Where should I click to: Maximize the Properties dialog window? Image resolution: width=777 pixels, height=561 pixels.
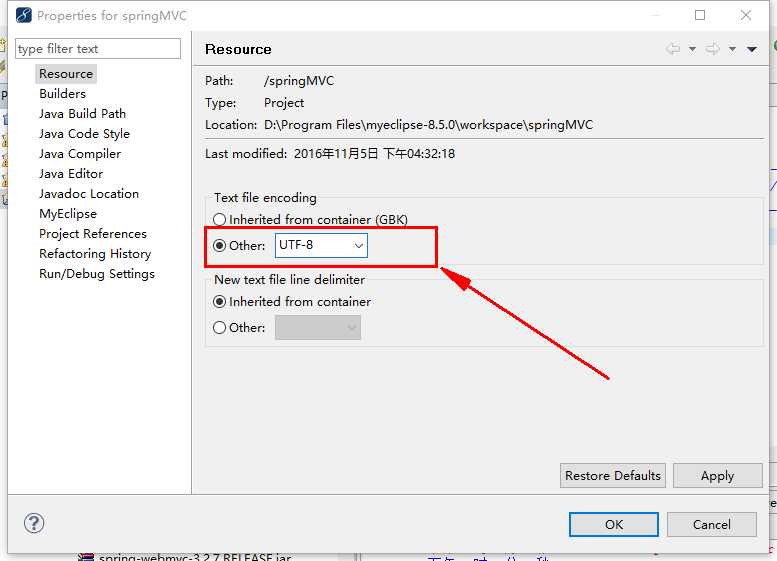(x=700, y=15)
